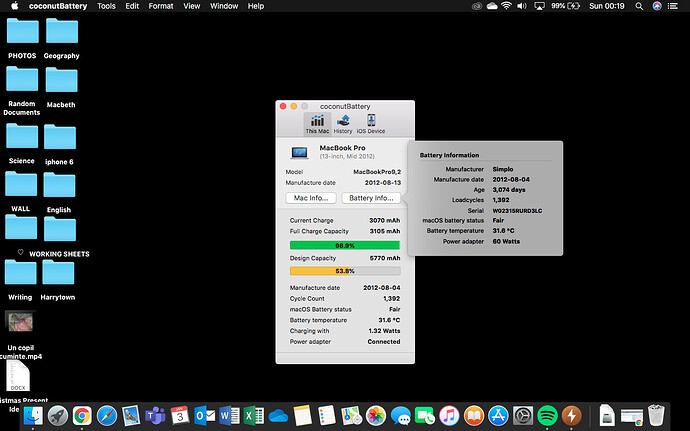690x431 pixels.
Task: Open the App Store from the dock
Action: point(498,416)
